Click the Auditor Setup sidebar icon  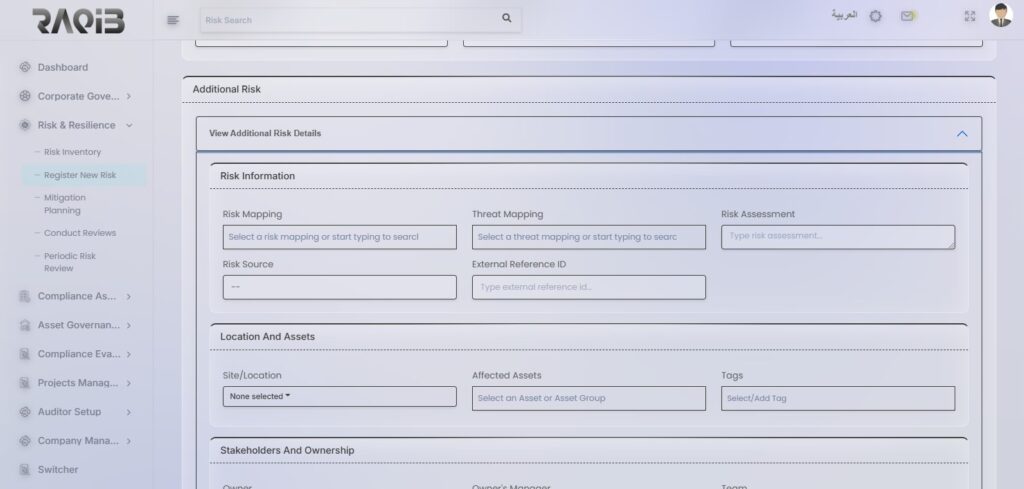click(x=25, y=412)
